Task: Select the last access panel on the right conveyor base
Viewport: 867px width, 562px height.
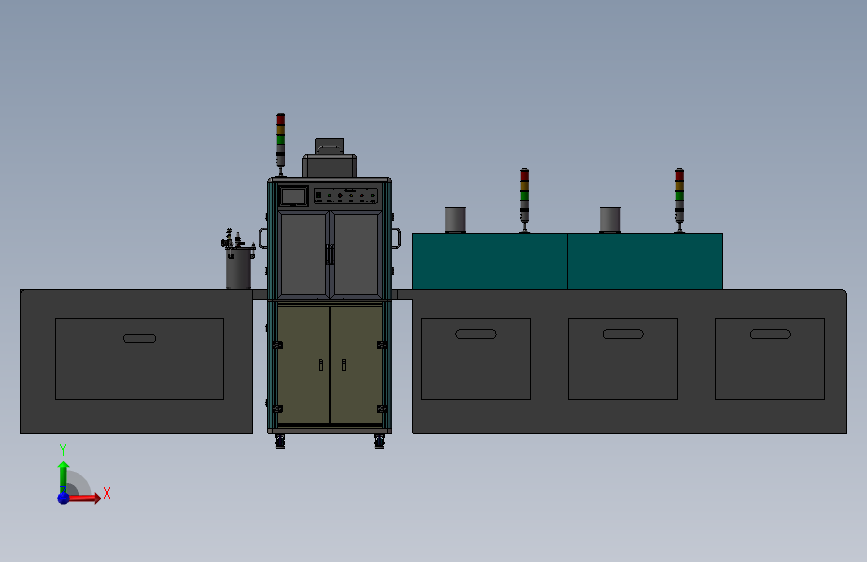Action: [770, 359]
